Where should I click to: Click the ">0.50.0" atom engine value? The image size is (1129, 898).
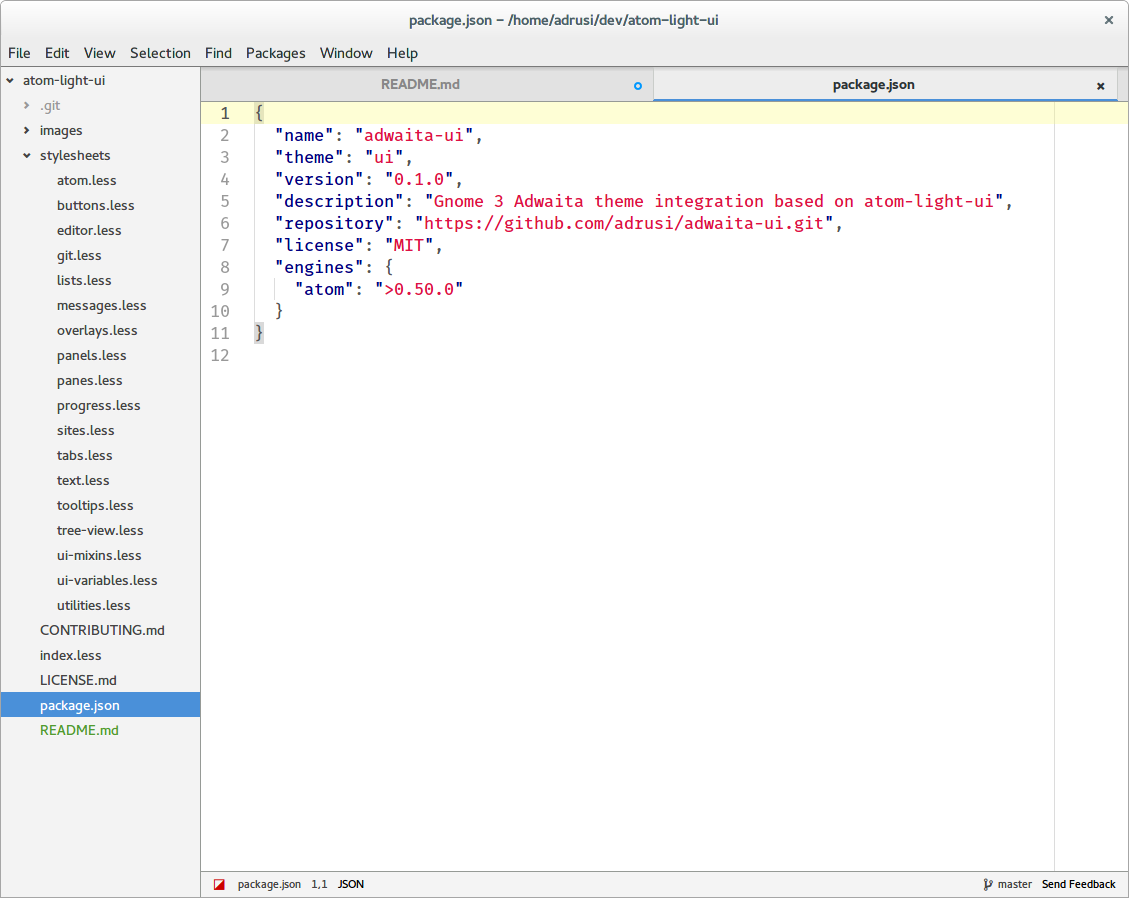(x=419, y=289)
